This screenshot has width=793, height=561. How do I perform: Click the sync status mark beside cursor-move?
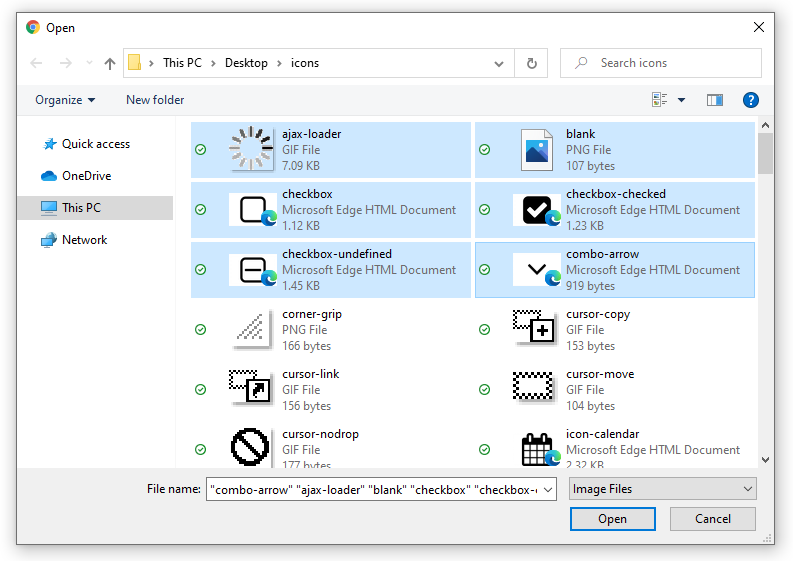(484, 390)
